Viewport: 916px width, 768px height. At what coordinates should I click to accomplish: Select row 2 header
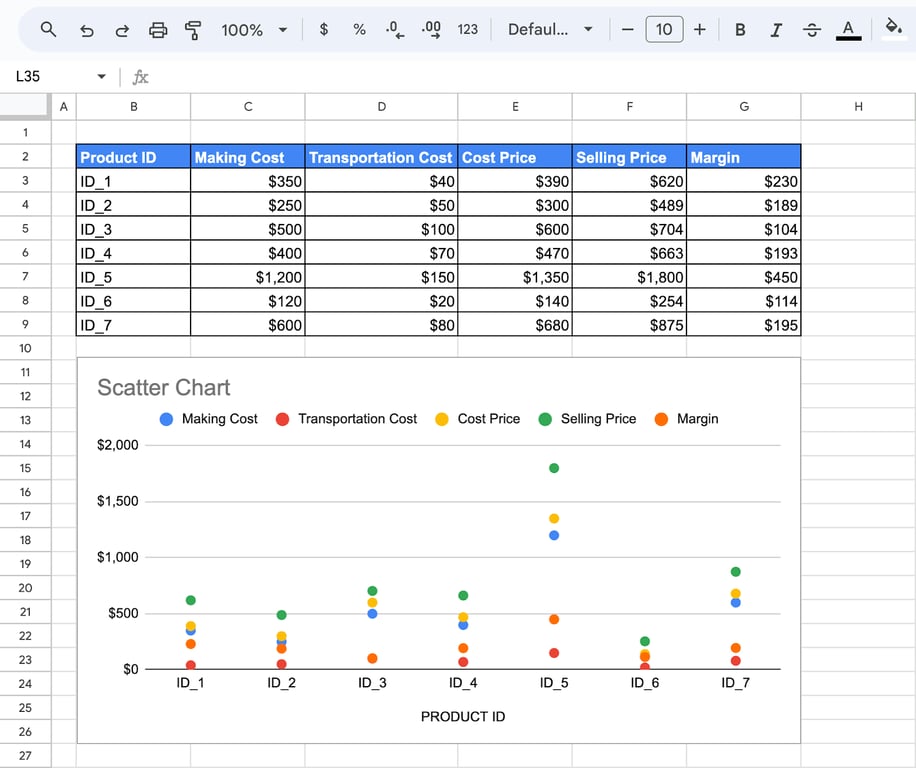click(x=25, y=157)
